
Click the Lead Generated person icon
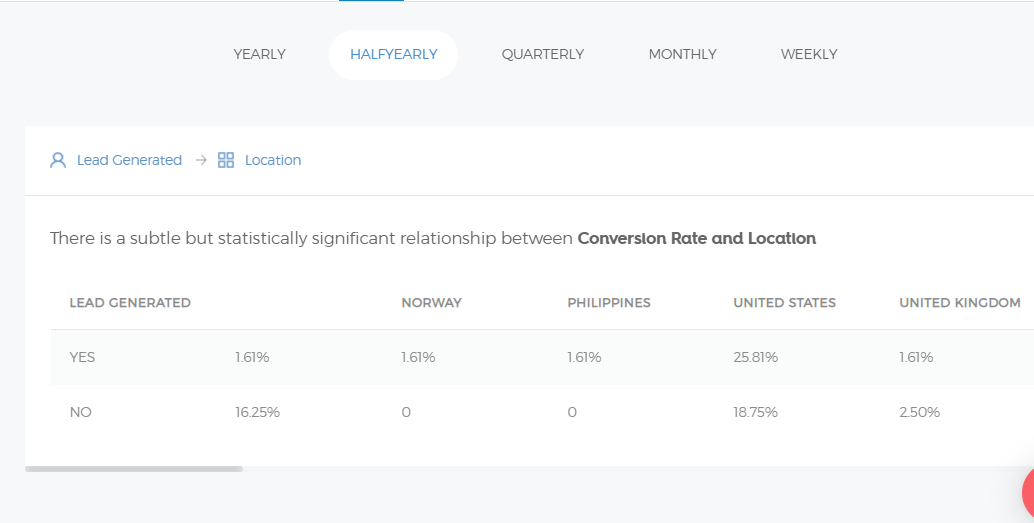point(58,160)
